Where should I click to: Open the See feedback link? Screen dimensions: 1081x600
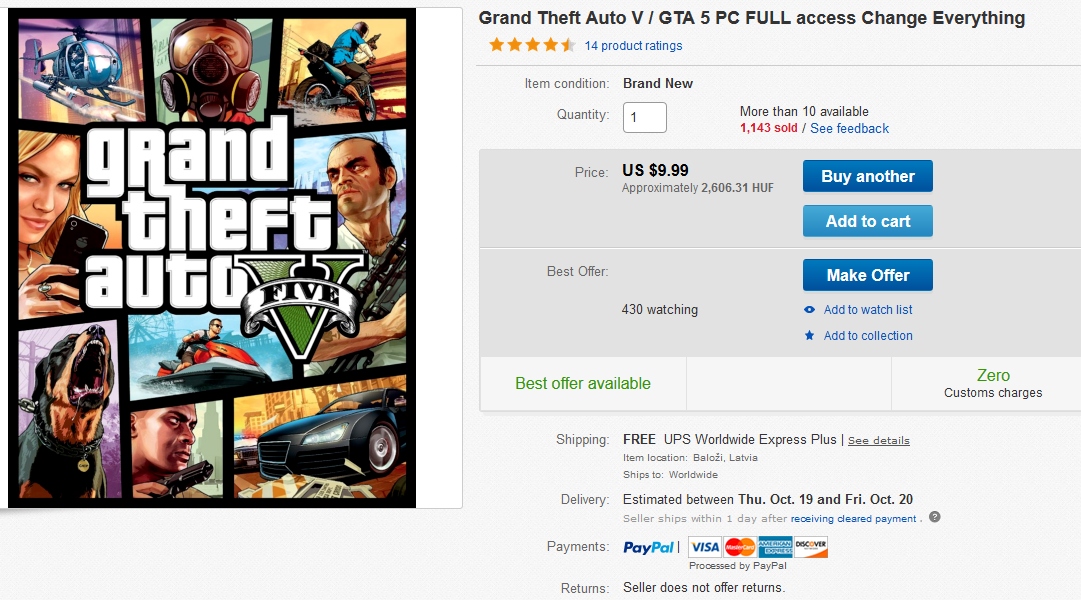(849, 129)
